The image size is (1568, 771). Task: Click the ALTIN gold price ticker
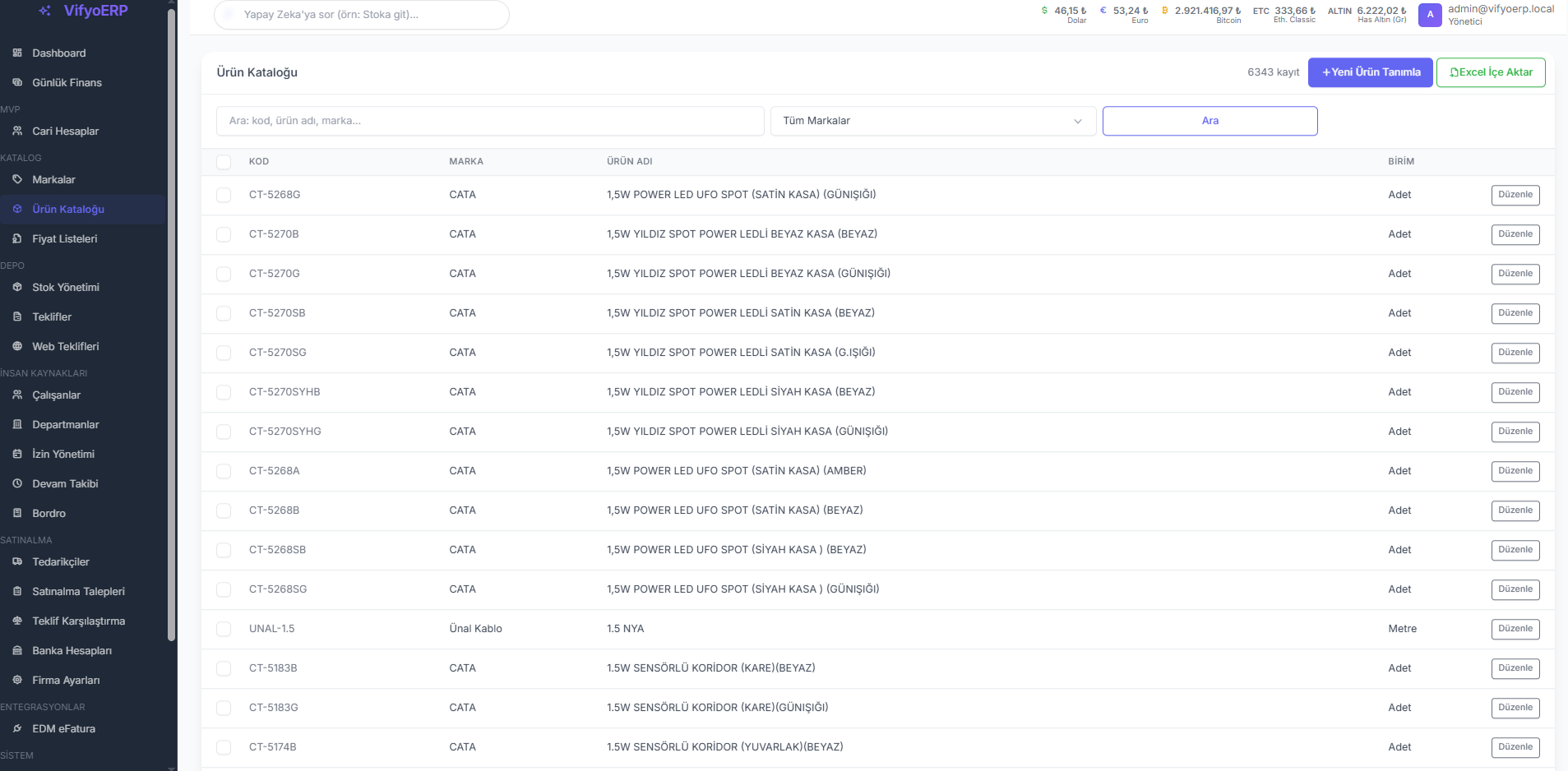pos(1367,14)
